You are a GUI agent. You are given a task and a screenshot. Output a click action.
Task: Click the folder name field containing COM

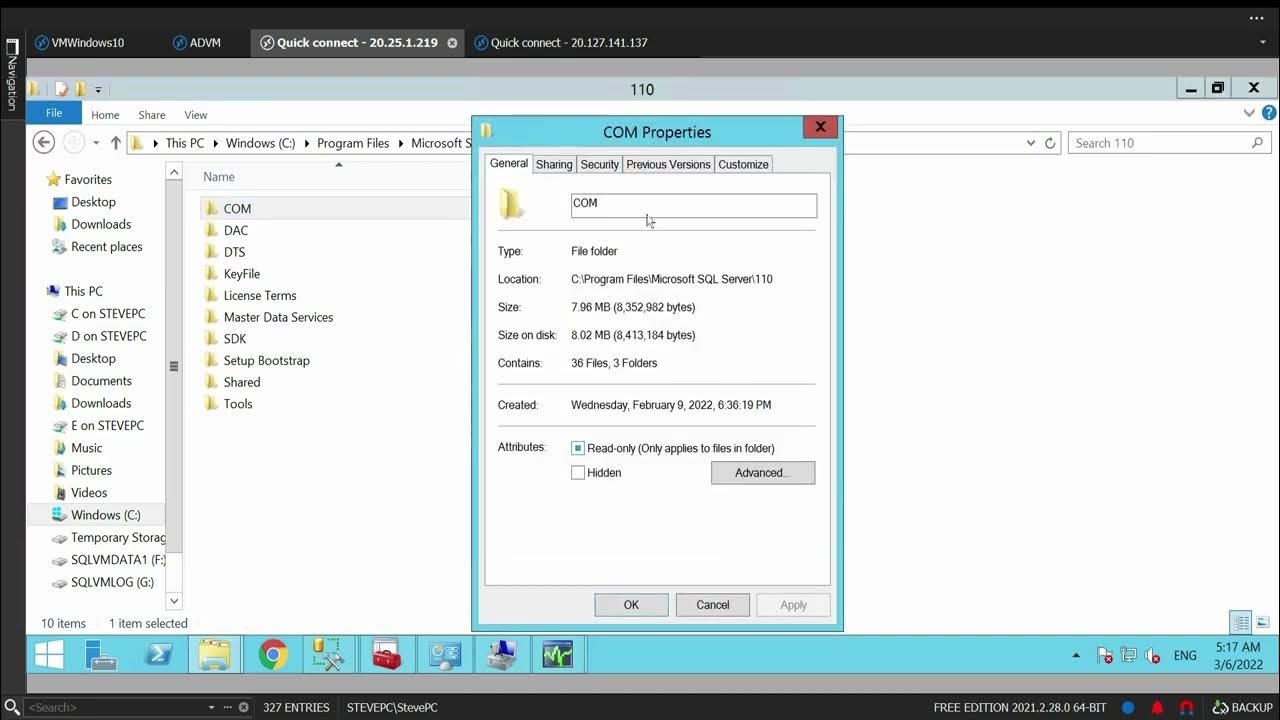point(694,205)
